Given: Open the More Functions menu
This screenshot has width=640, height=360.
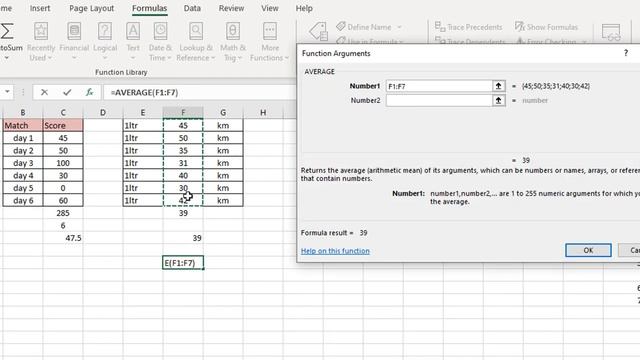Looking at the screenshot, I should 269,42.
